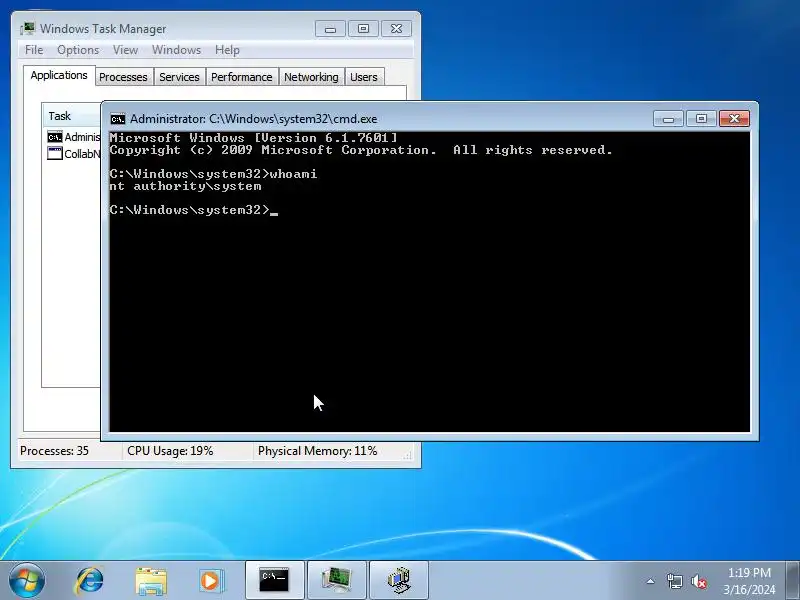
Task: Maximize the cmd.exe window
Action: (x=701, y=119)
